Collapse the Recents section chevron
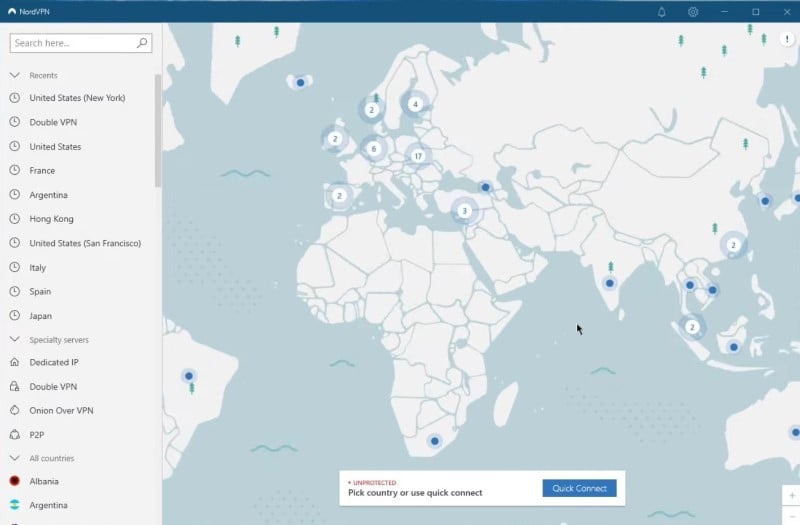 15,75
